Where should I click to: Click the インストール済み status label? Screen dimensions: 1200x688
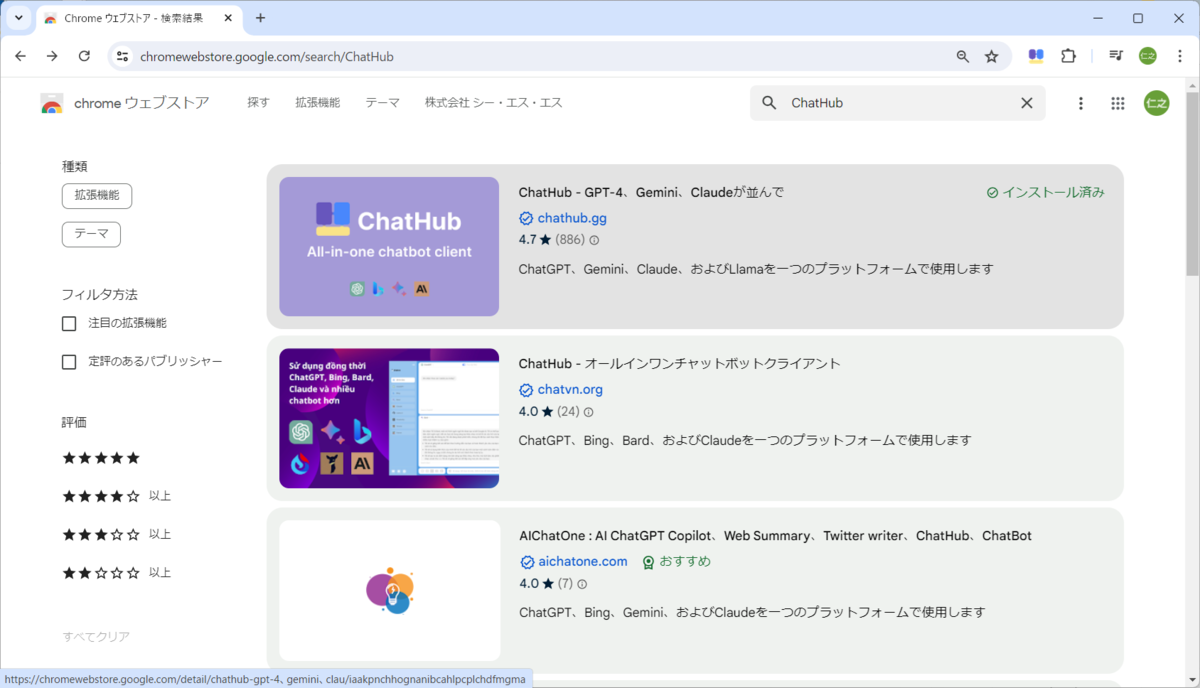[x=1045, y=192]
